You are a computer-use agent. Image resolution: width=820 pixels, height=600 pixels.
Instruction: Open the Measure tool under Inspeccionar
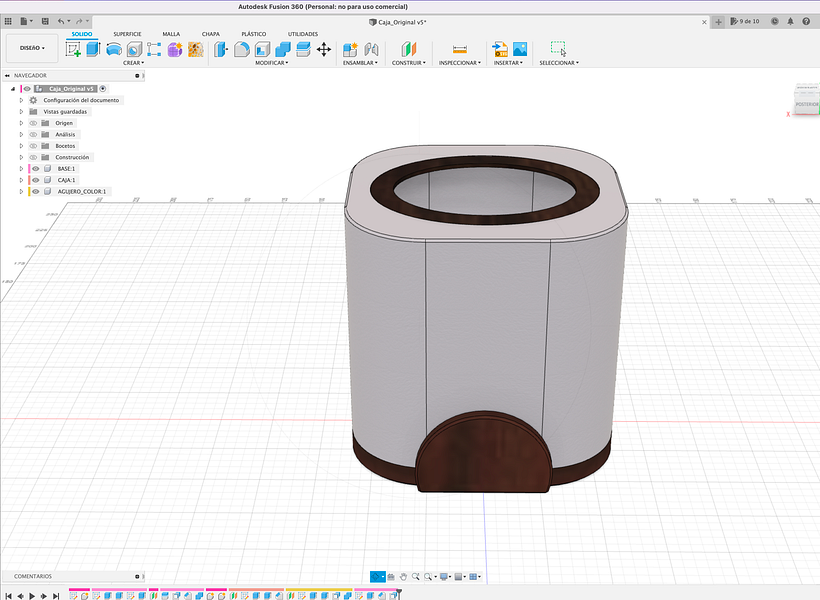pos(459,49)
